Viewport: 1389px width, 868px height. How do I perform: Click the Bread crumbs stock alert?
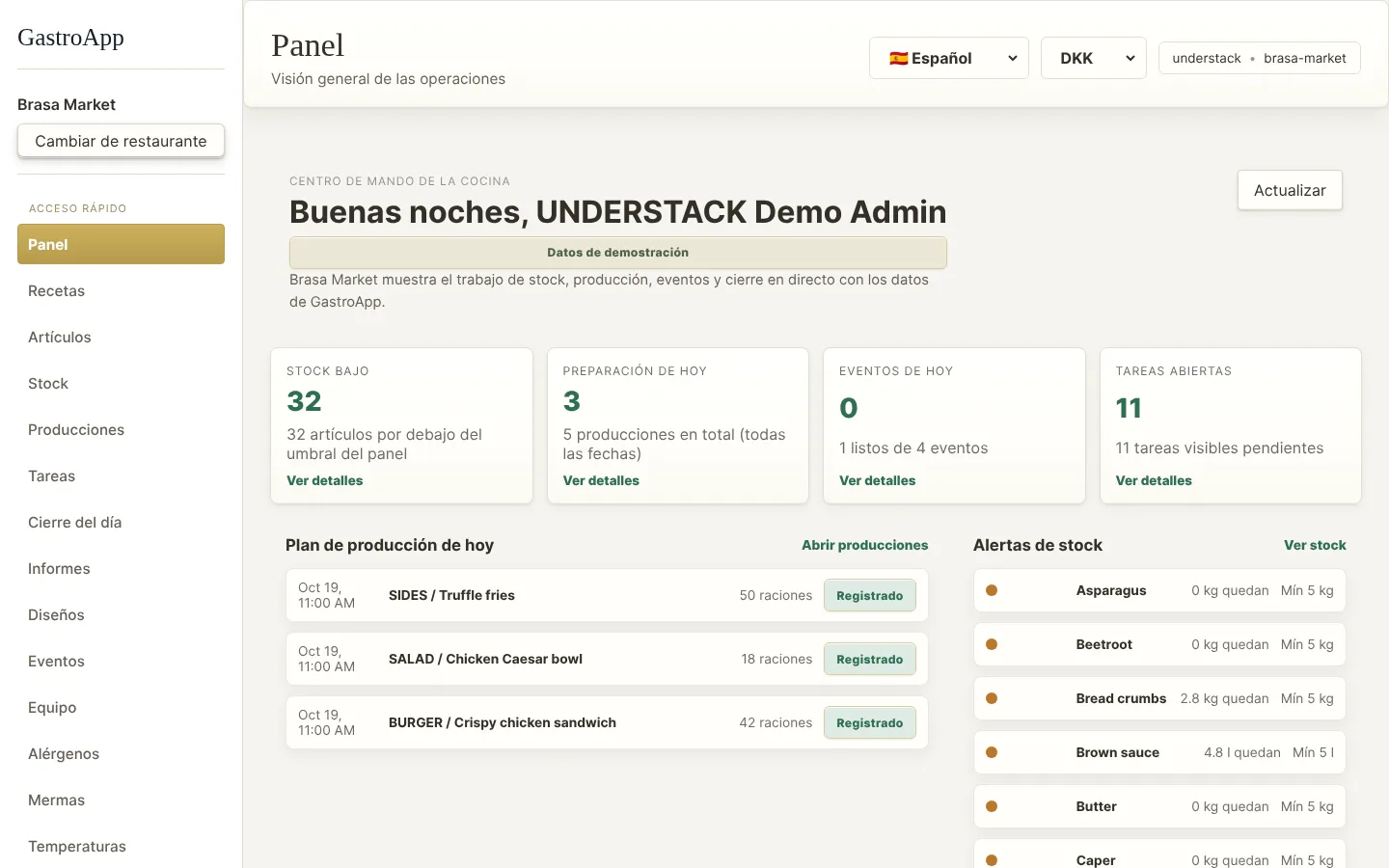click(1159, 698)
